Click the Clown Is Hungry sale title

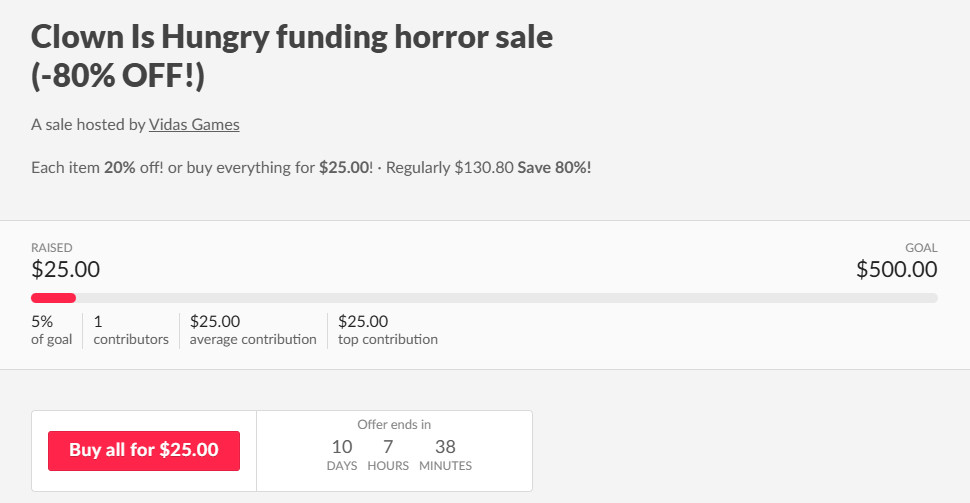coord(291,56)
